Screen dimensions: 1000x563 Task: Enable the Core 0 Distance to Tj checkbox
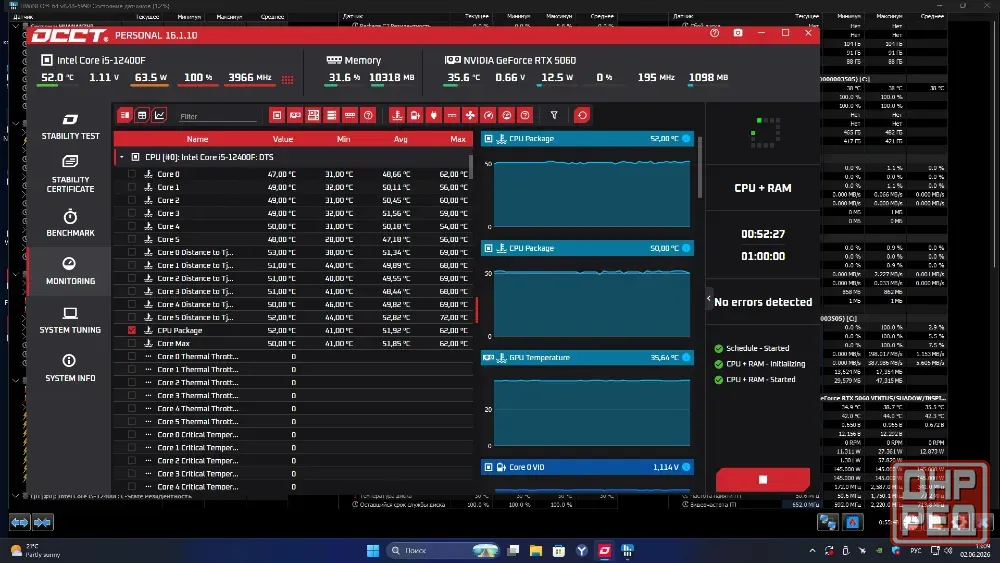[x=131, y=252]
